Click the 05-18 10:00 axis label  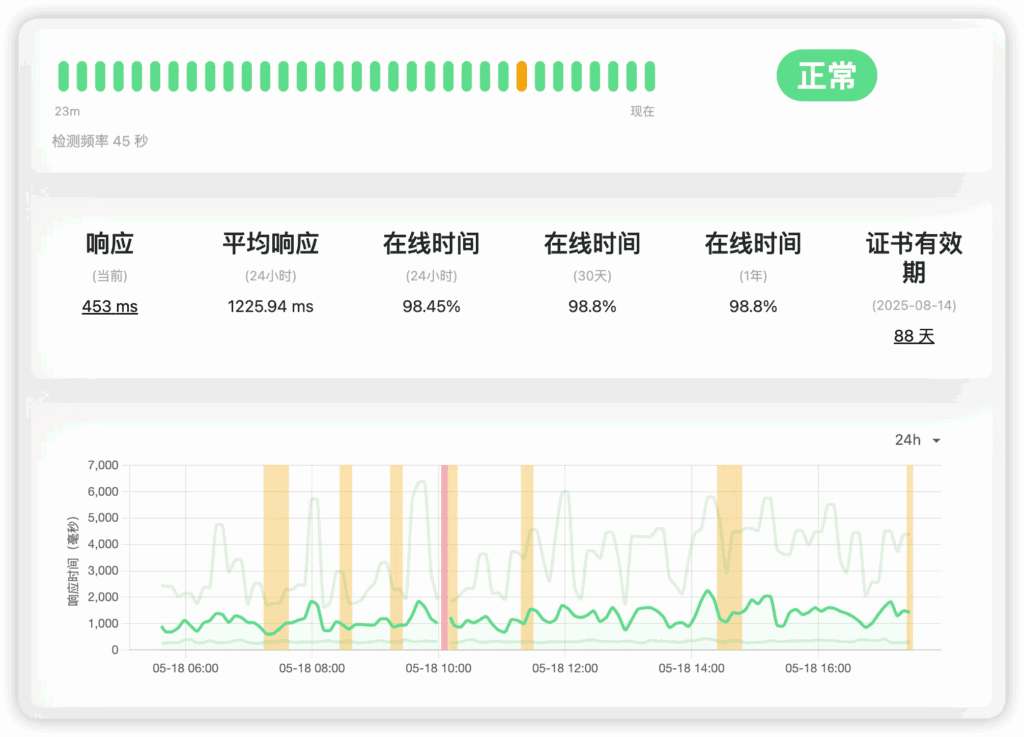pyautogui.click(x=438, y=668)
